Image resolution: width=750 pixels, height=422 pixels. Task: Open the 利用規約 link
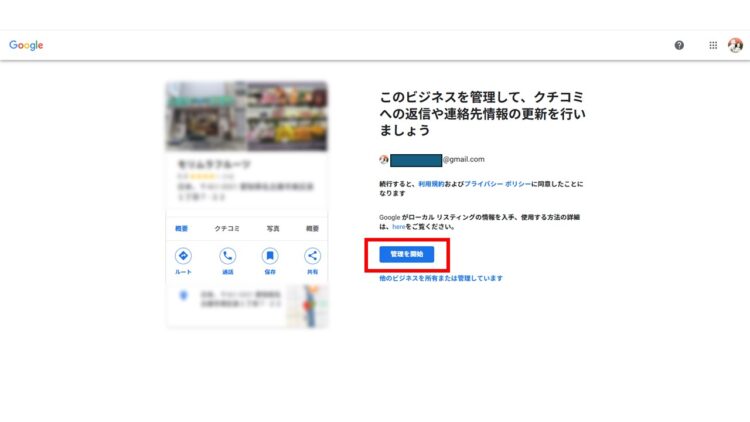(431, 184)
